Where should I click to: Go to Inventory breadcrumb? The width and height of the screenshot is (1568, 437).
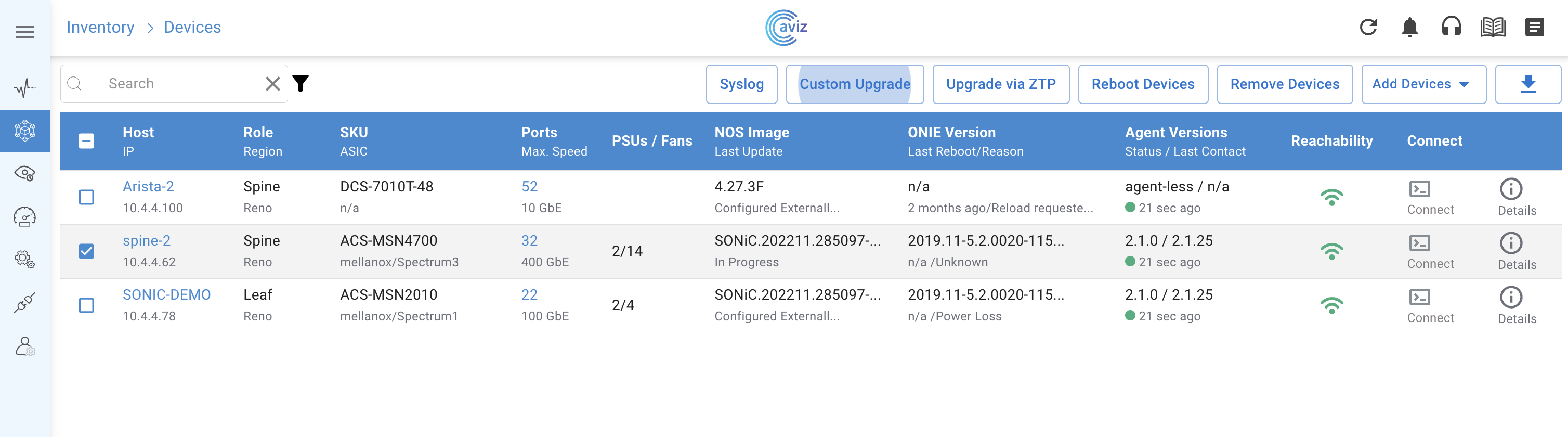[x=100, y=28]
